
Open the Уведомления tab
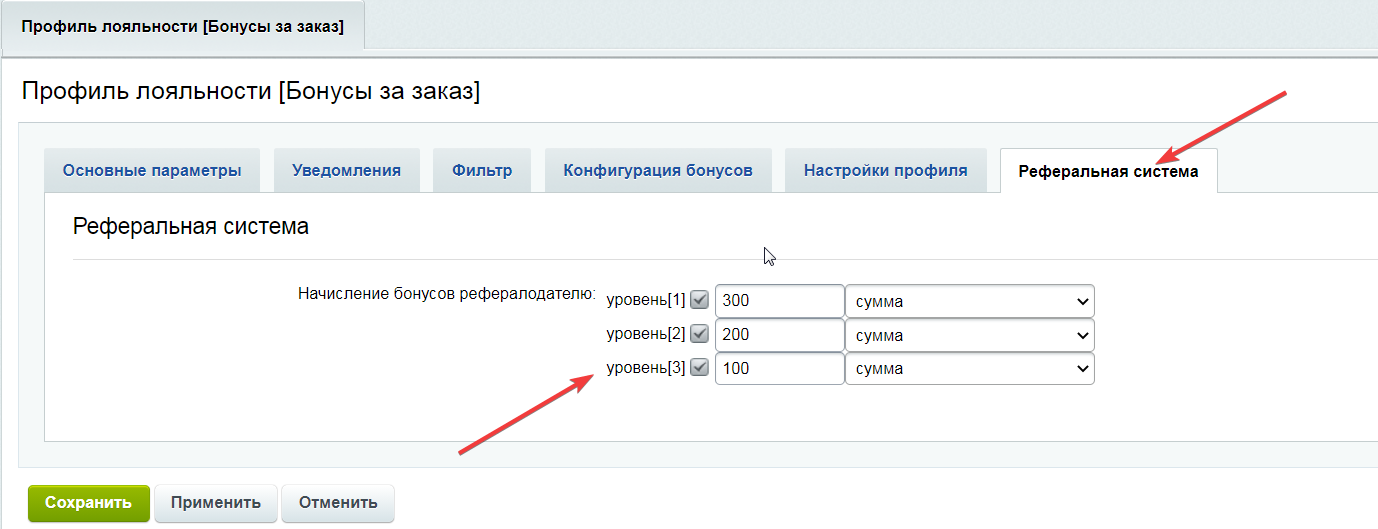pyautogui.click(x=346, y=170)
